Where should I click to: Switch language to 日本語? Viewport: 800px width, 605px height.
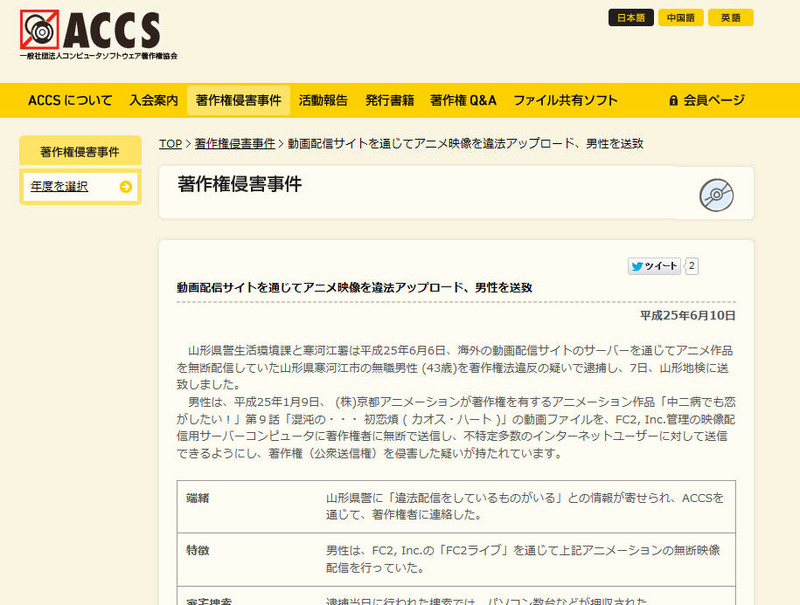(x=631, y=17)
